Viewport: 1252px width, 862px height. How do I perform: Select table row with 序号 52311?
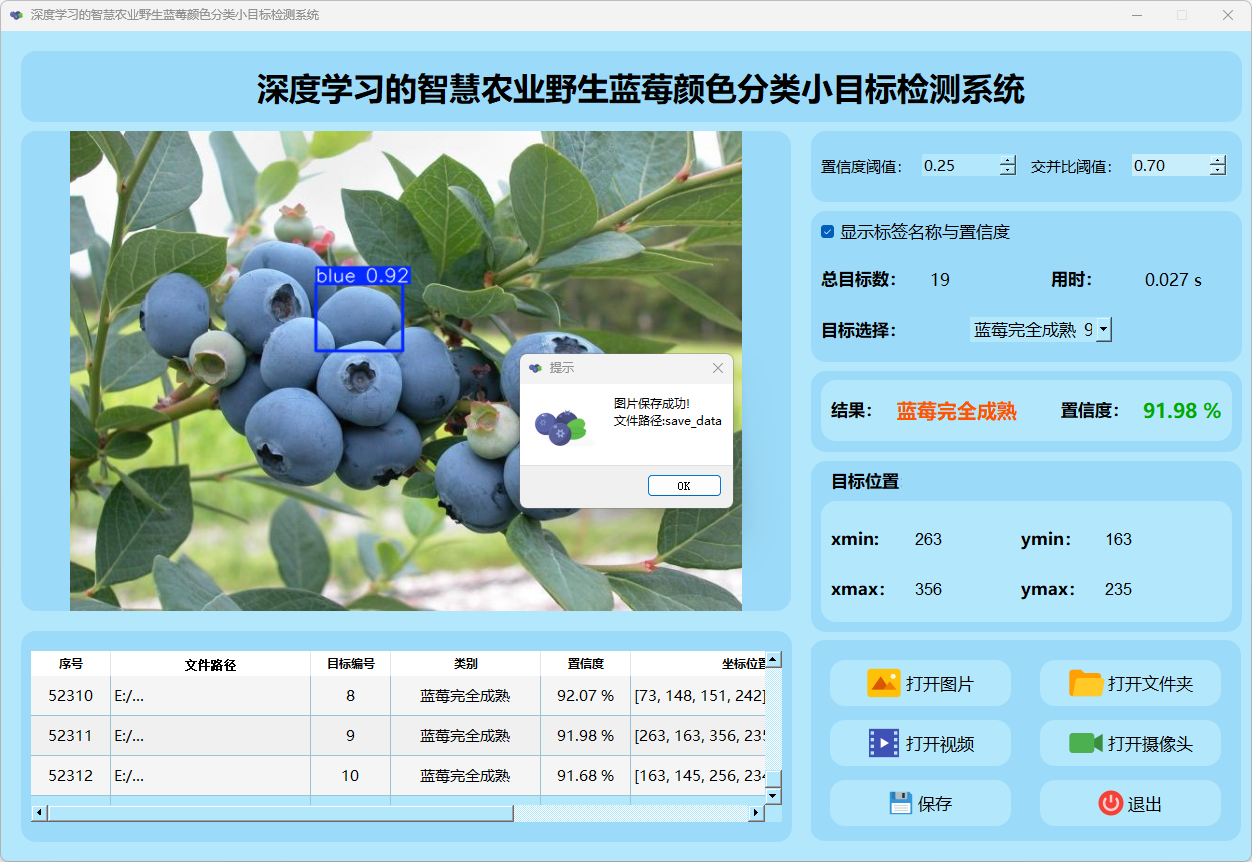tap(398, 736)
